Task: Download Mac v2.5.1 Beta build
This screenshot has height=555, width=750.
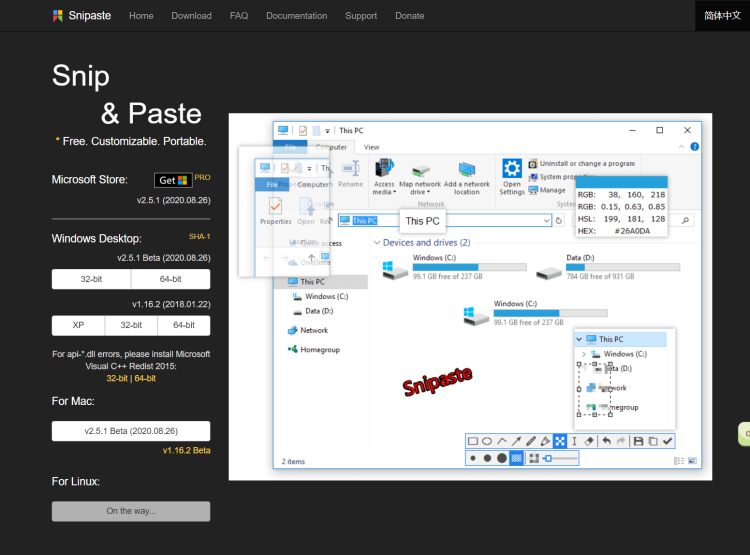Action: [131, 431]
